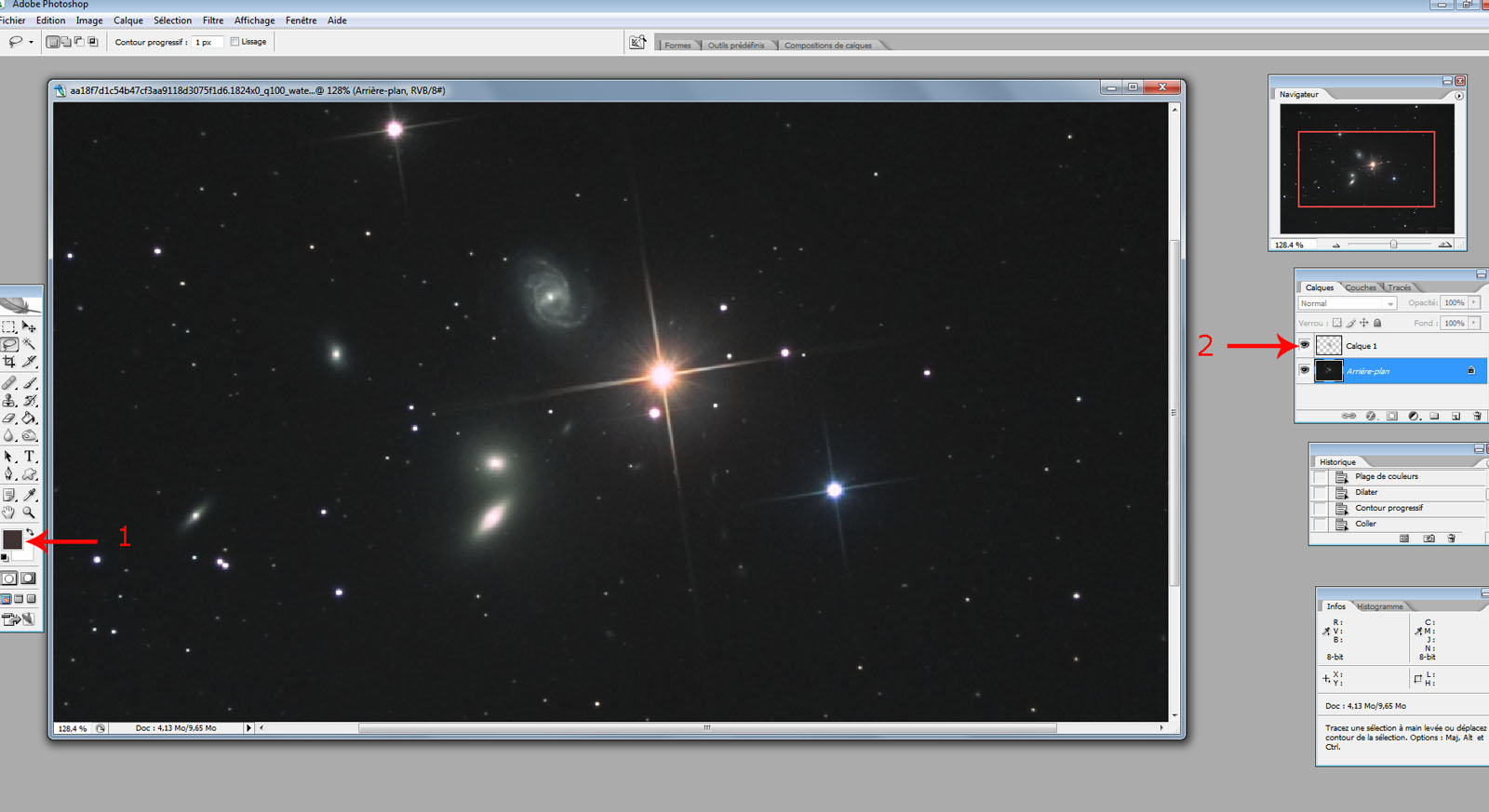Select the Path Selection arrow tool
This screenshot has height=812, width=1489.
(9, 457)
